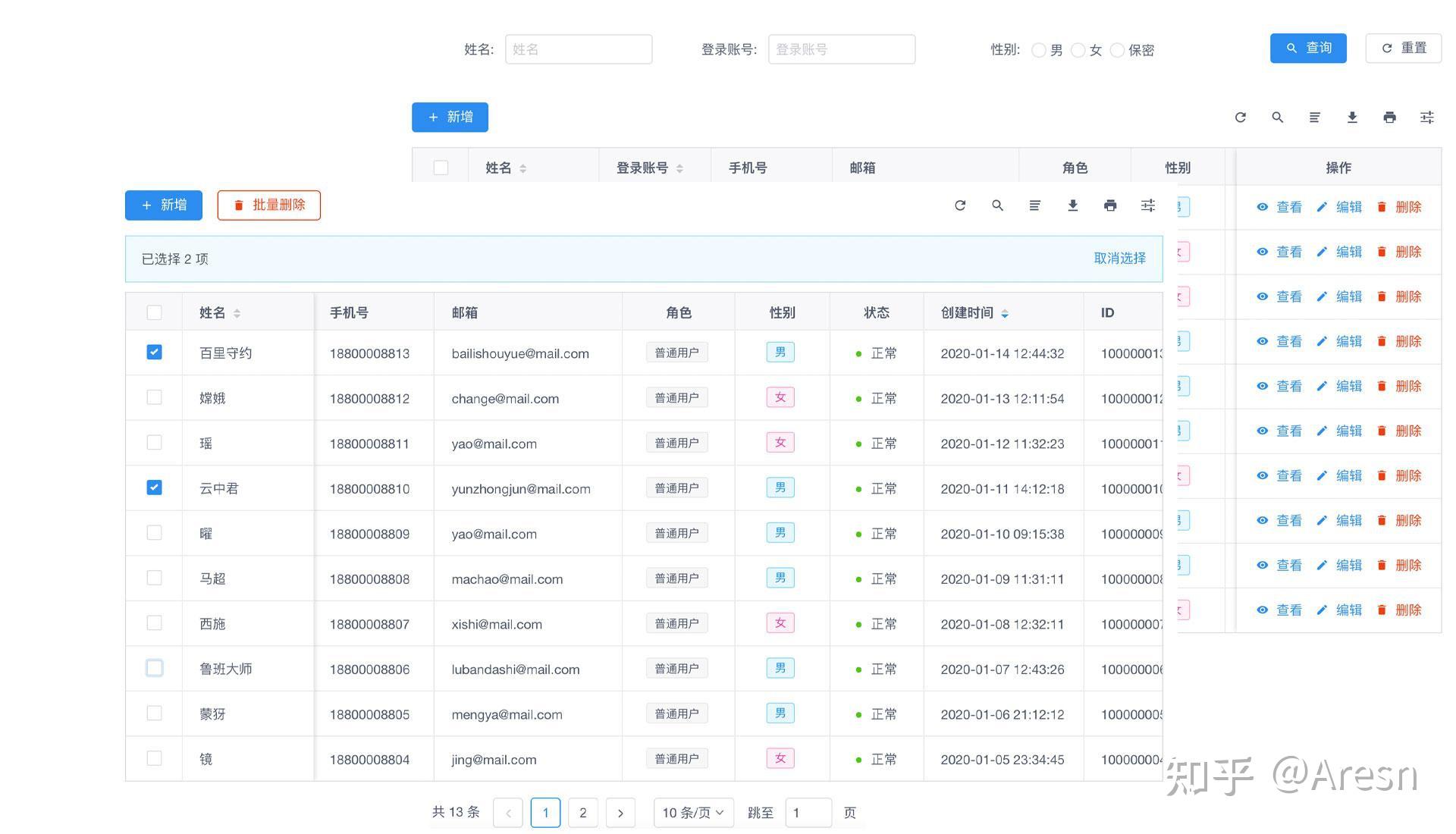Click the previous page arrow
Screen dimensions: 1456x834
pos(508,812)
